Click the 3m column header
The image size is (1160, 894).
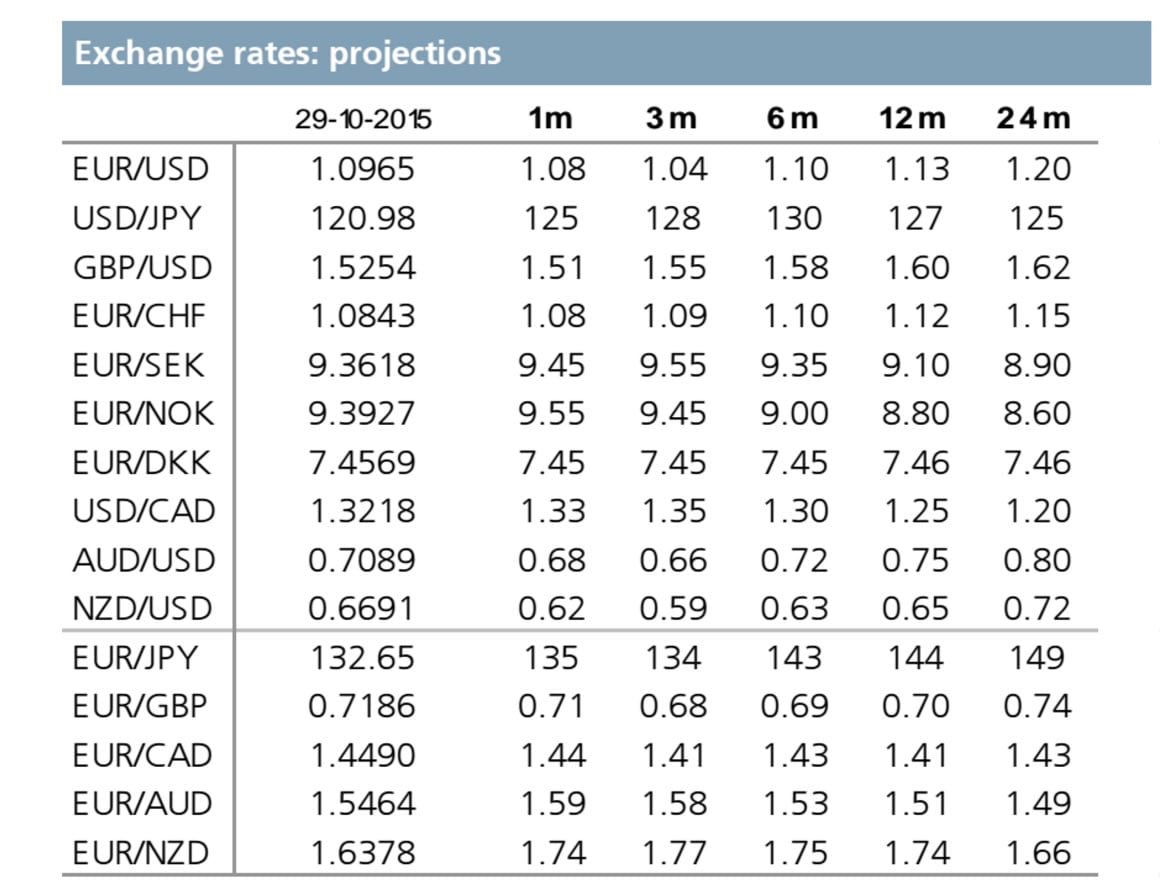coord(671,119)
